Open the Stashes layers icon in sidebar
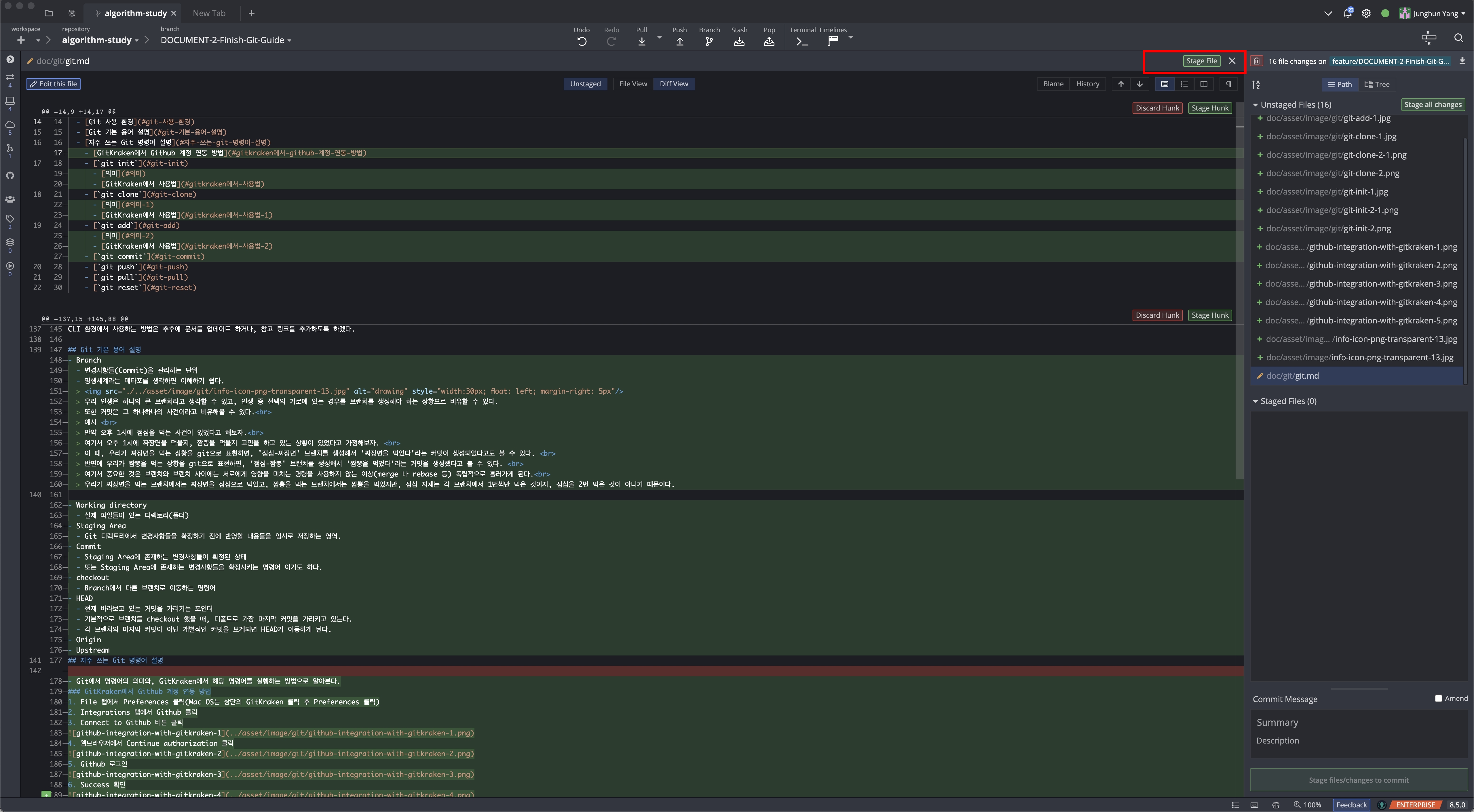Screen dimensions: 1474x812 click(x=10, y=242)
